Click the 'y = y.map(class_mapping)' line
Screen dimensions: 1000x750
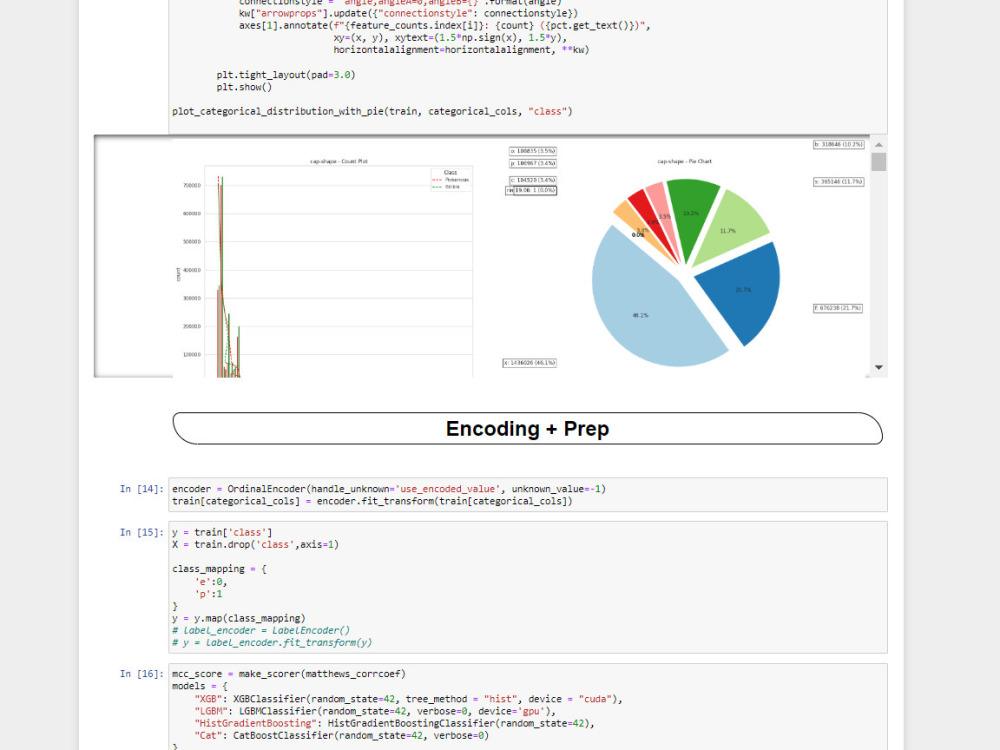coord(239,619)
